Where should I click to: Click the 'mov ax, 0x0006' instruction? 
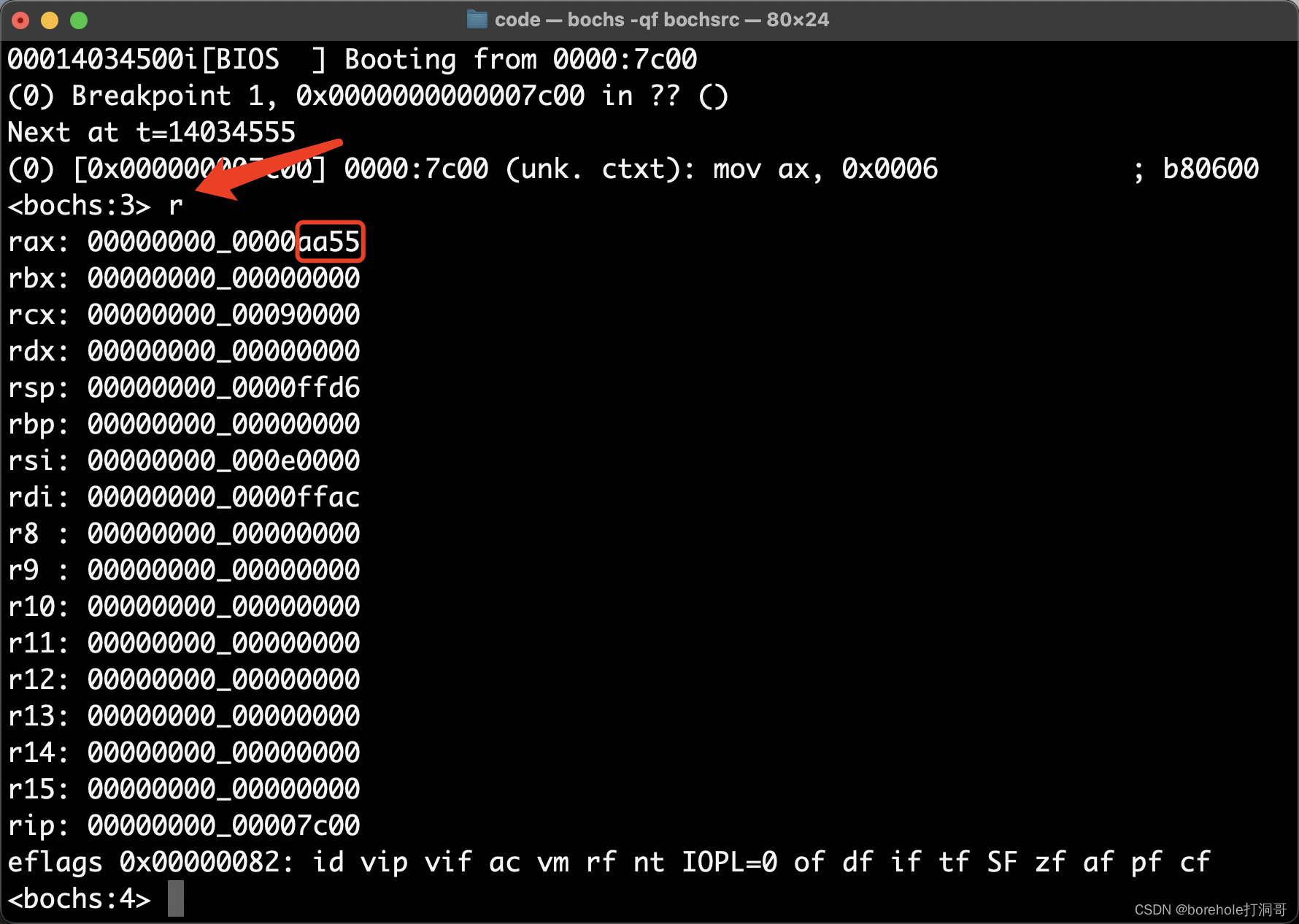[x=825, y=169]
